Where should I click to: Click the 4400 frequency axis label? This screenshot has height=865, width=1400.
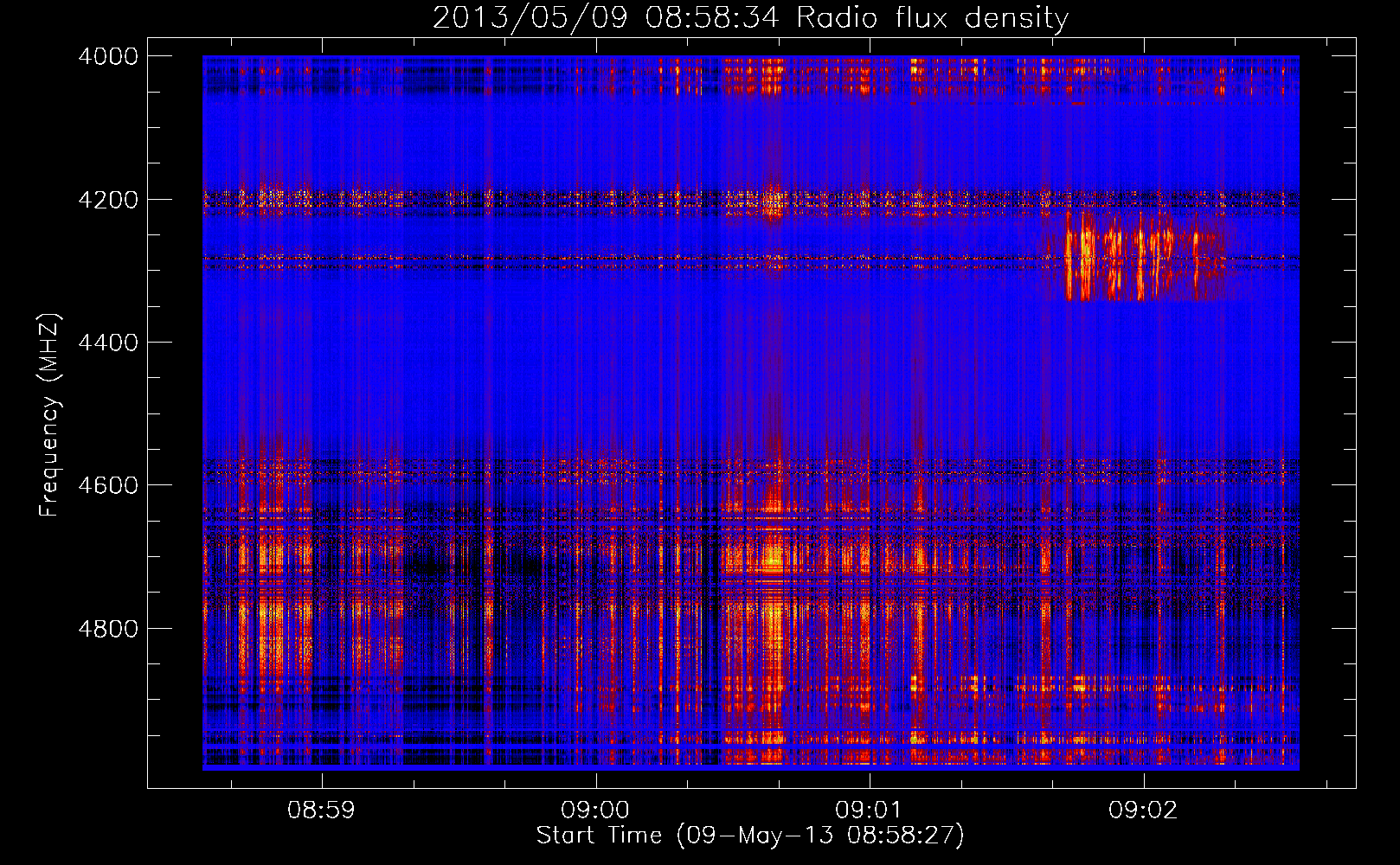[x=108, y=343]
